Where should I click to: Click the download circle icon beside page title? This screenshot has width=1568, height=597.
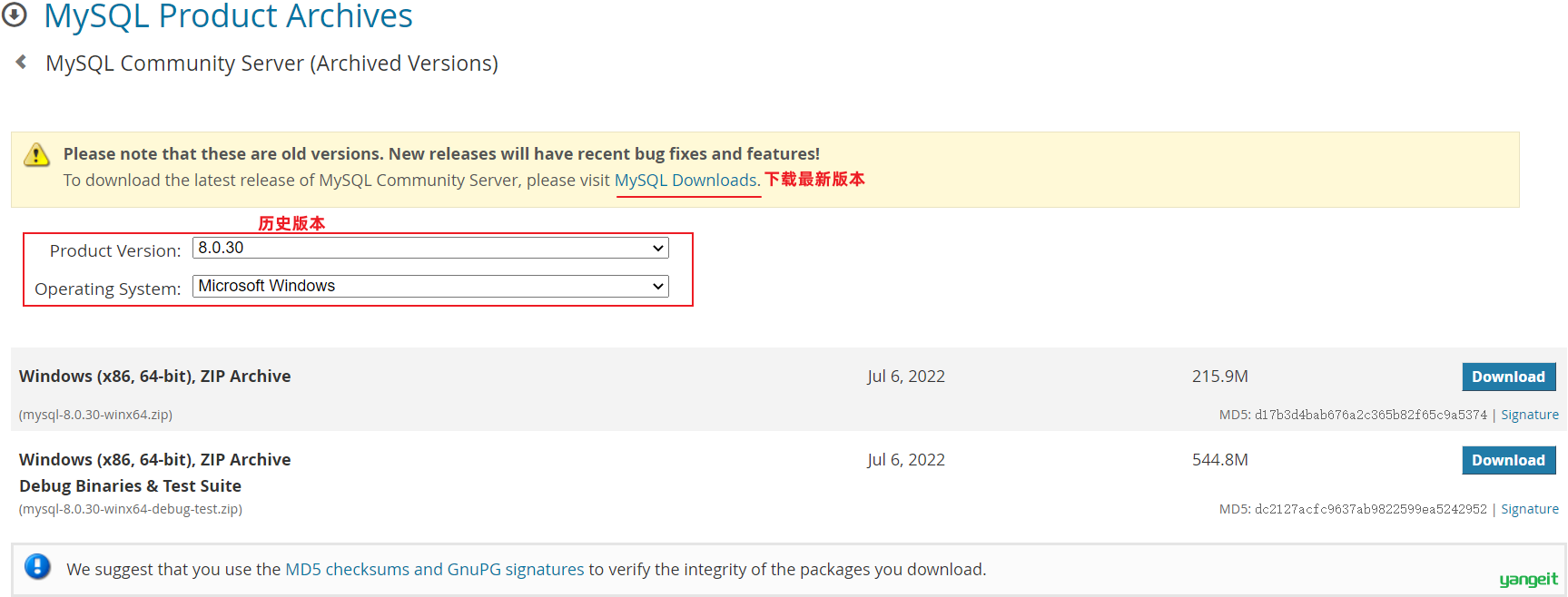tap(14, 15)
